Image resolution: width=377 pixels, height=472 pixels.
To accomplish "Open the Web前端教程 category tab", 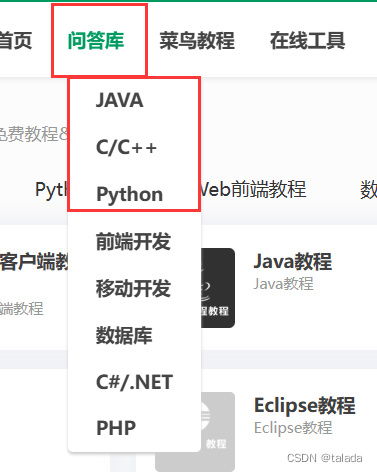I will coord(253,189).
